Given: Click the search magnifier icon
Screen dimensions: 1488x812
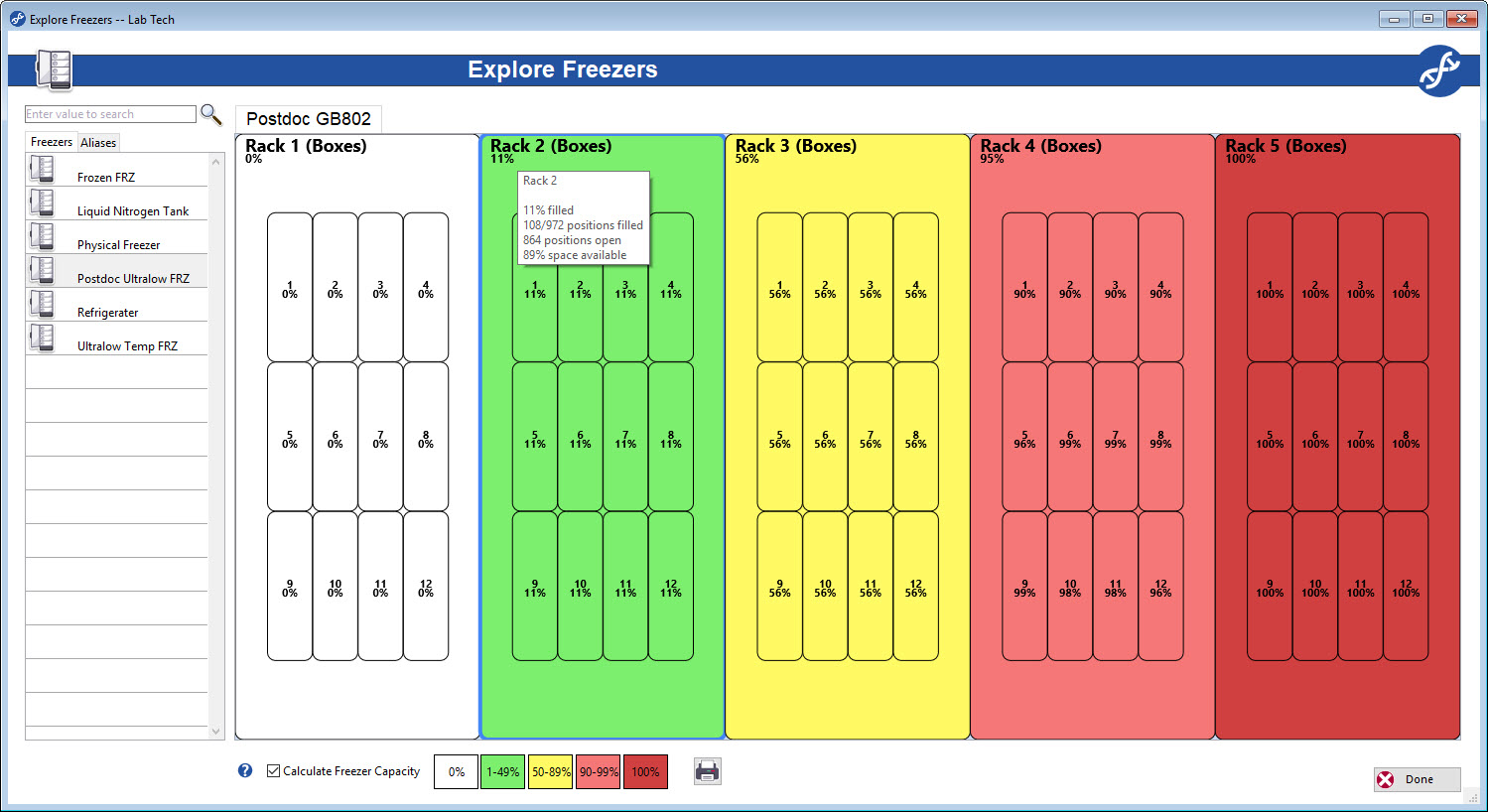Looking at the screenshot, I should tap(210, 113).
